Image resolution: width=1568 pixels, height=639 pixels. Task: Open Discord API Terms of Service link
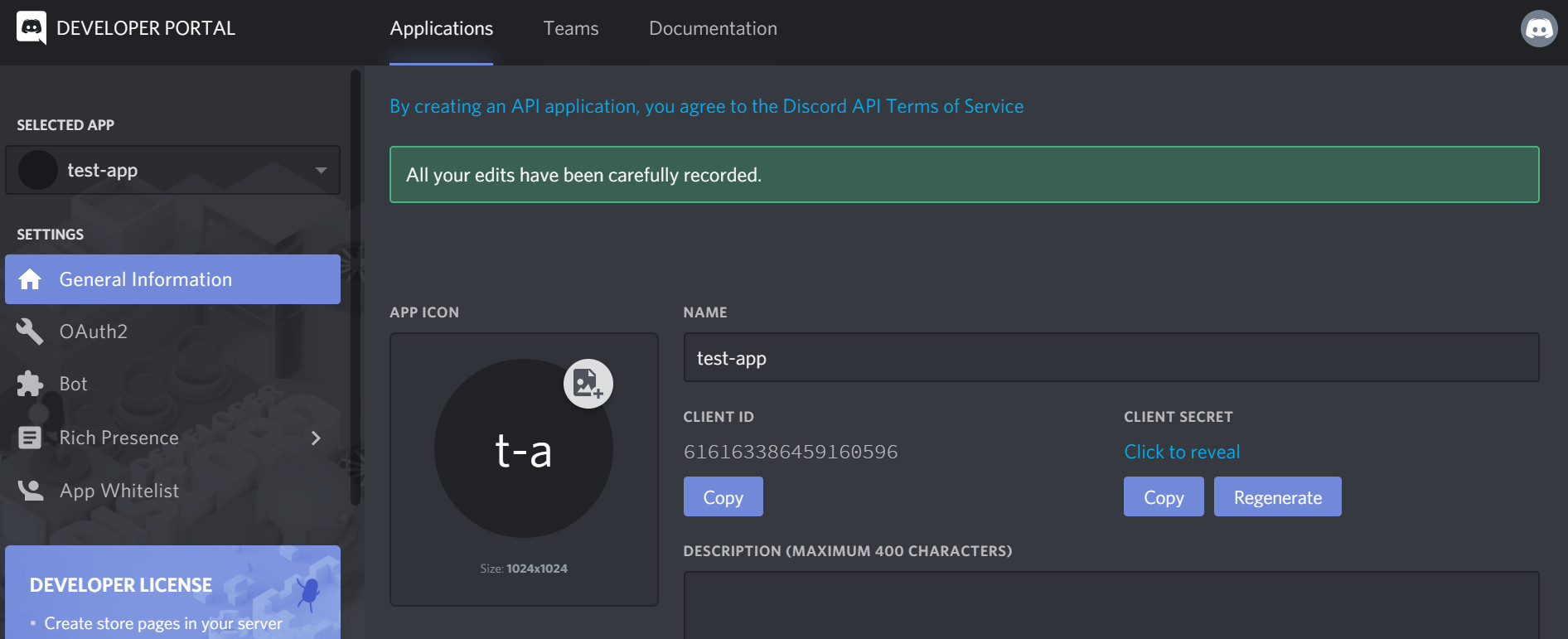click(x=706, y=106)
